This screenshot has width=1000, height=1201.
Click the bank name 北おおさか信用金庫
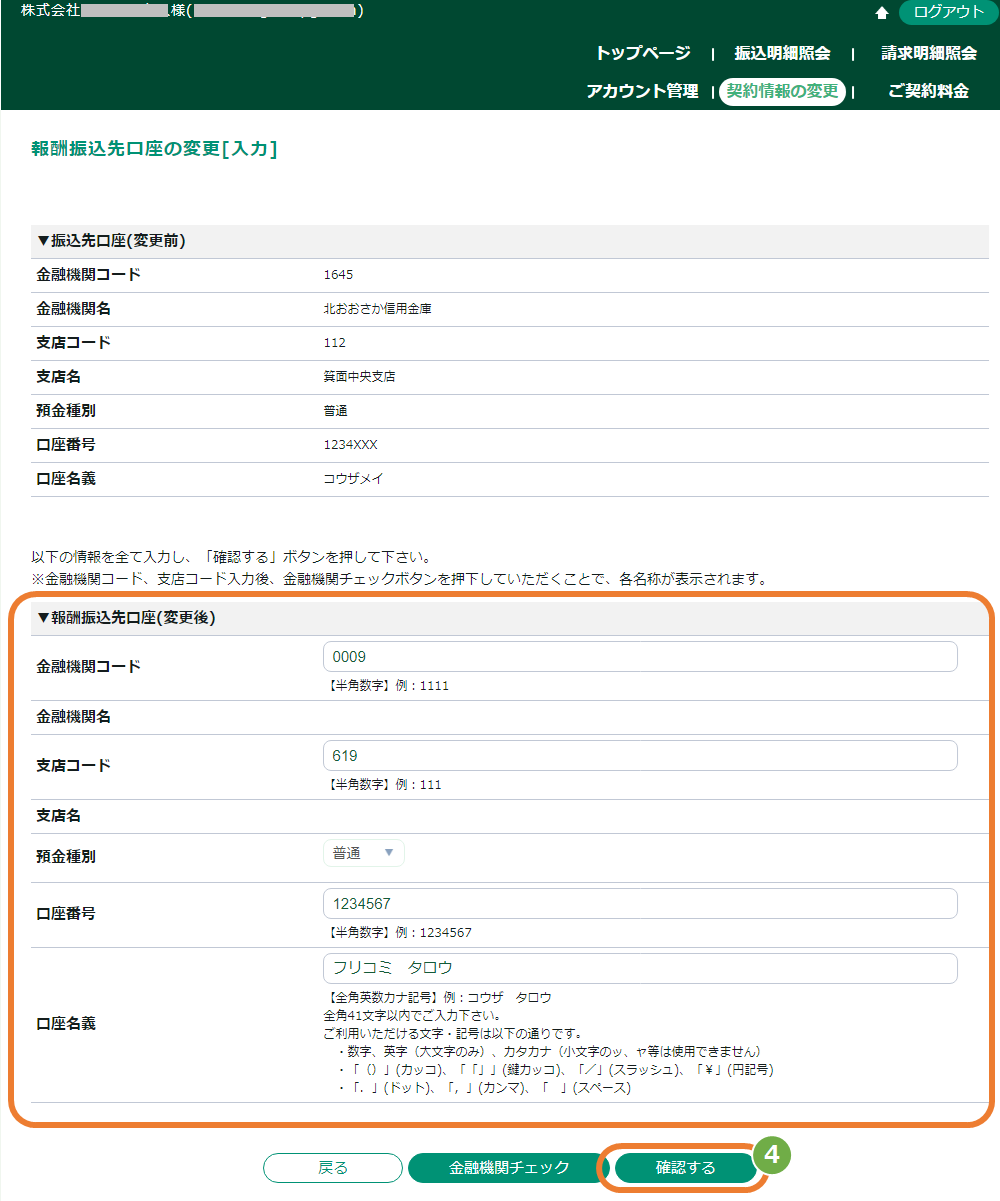[x=377, y=309]
